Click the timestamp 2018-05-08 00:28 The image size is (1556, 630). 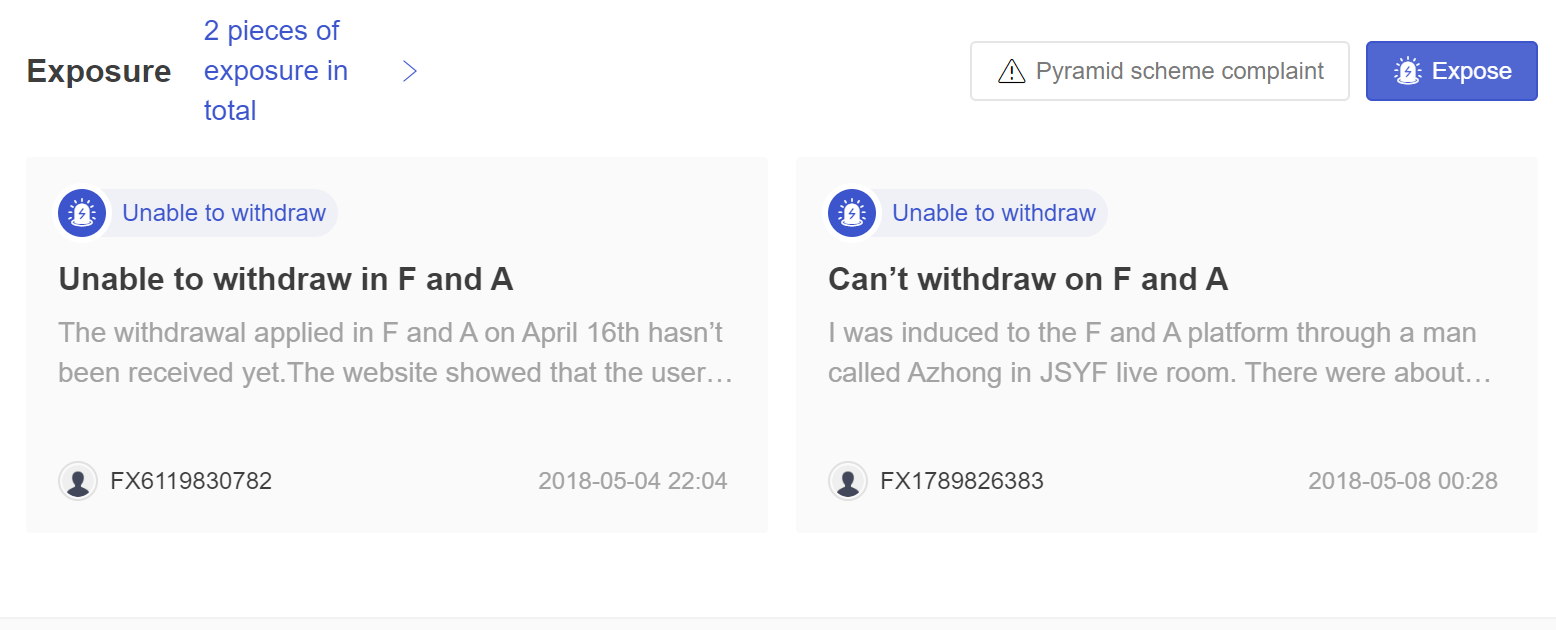tap(1403, 481)
